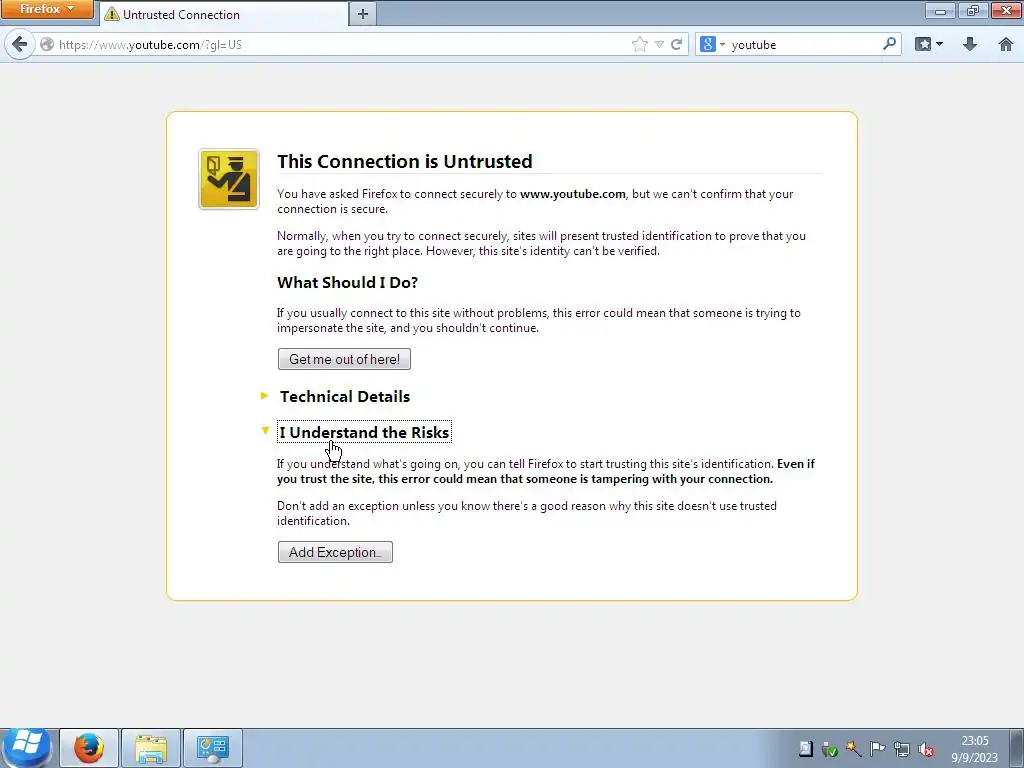
Task: Select the Untrusted Connection tab
Action: (x=224, y=14)
